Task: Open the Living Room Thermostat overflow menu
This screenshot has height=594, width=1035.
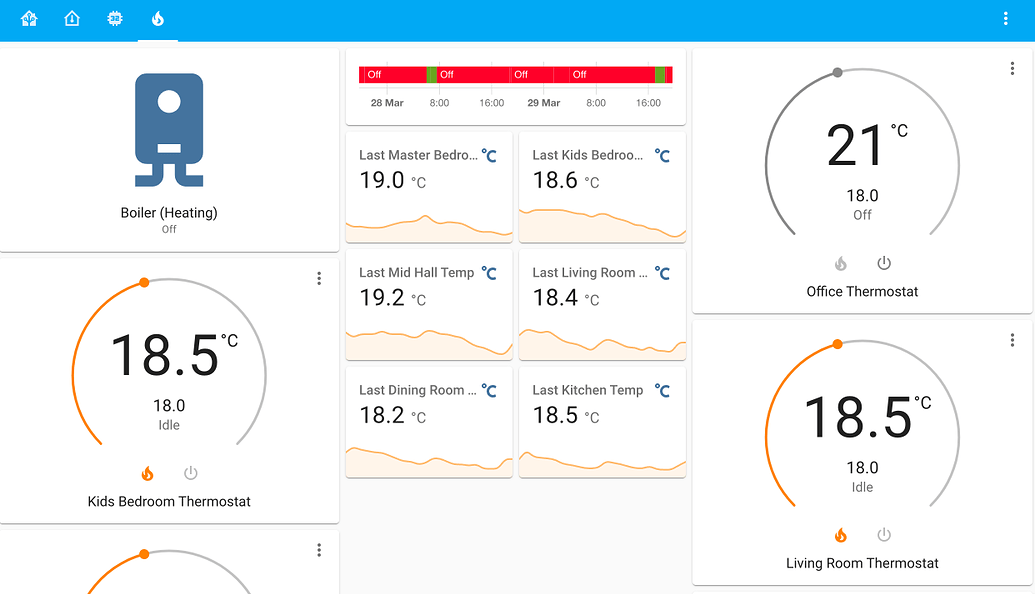Action: pos(1012,339)
